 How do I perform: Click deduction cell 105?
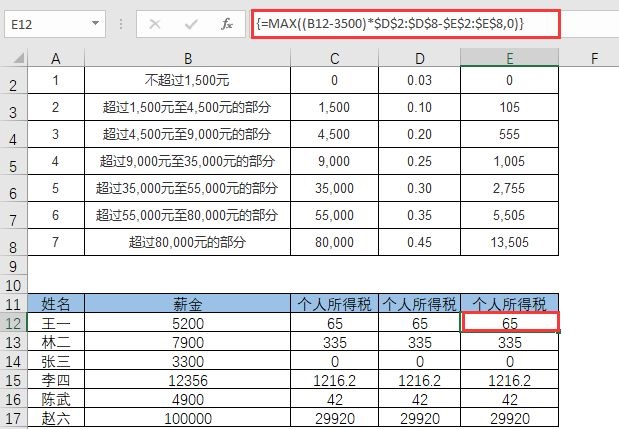click(x=509, y=107)
